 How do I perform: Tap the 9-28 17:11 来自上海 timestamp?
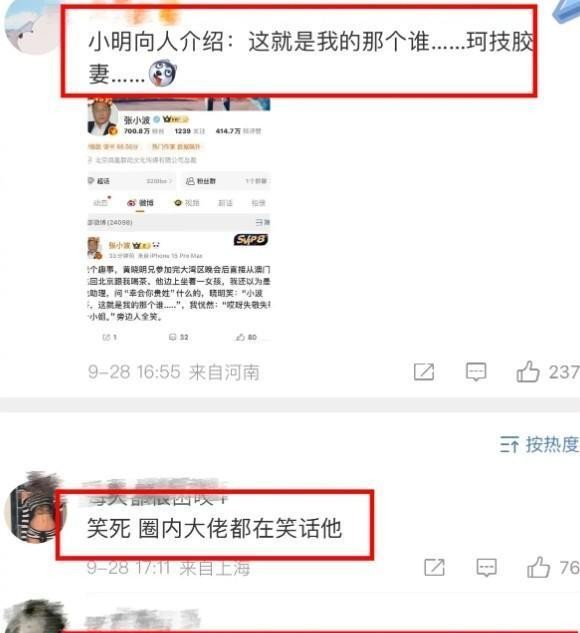[168, 568]
